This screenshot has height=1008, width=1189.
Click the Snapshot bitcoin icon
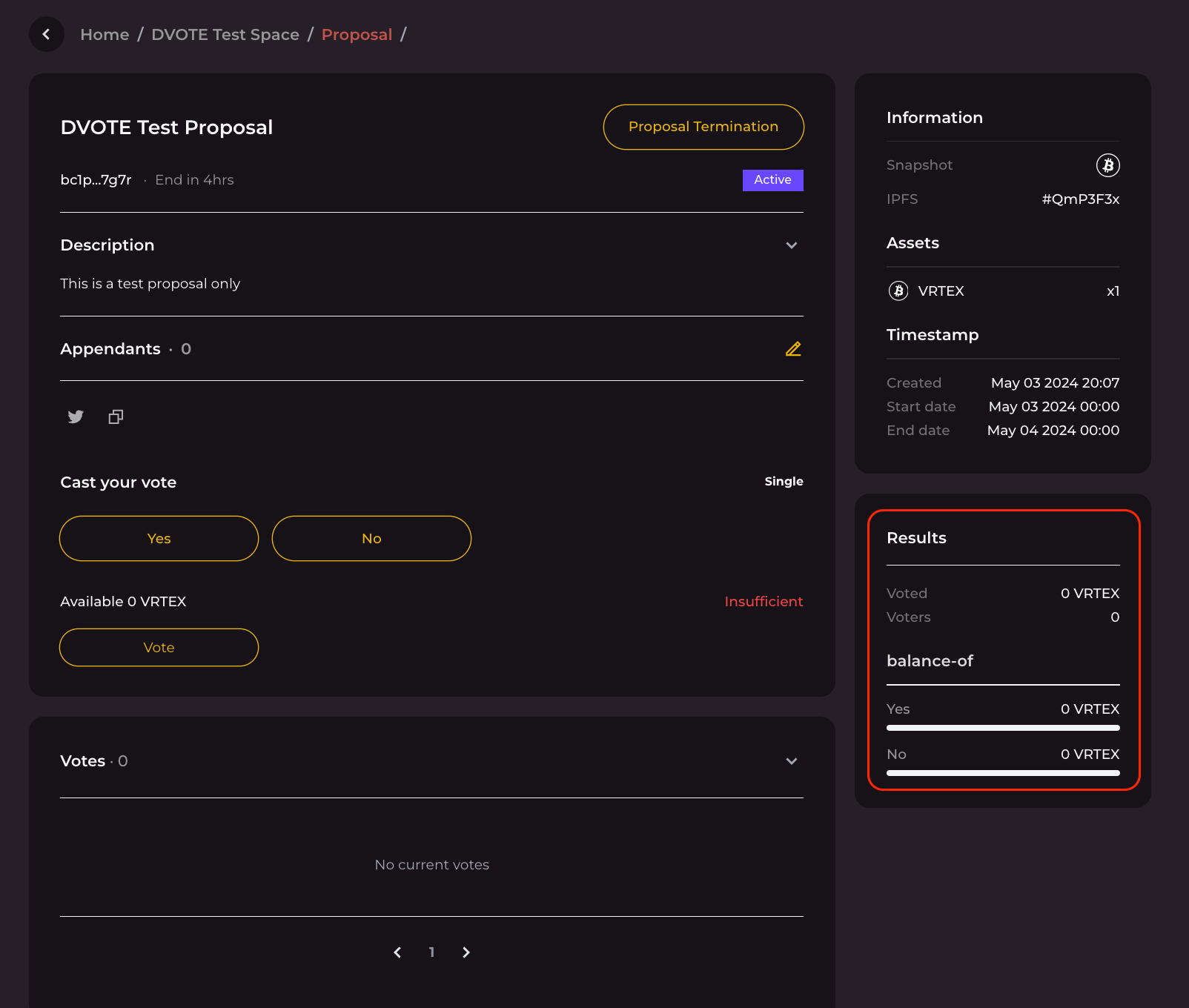click(x=1107, y=165)
